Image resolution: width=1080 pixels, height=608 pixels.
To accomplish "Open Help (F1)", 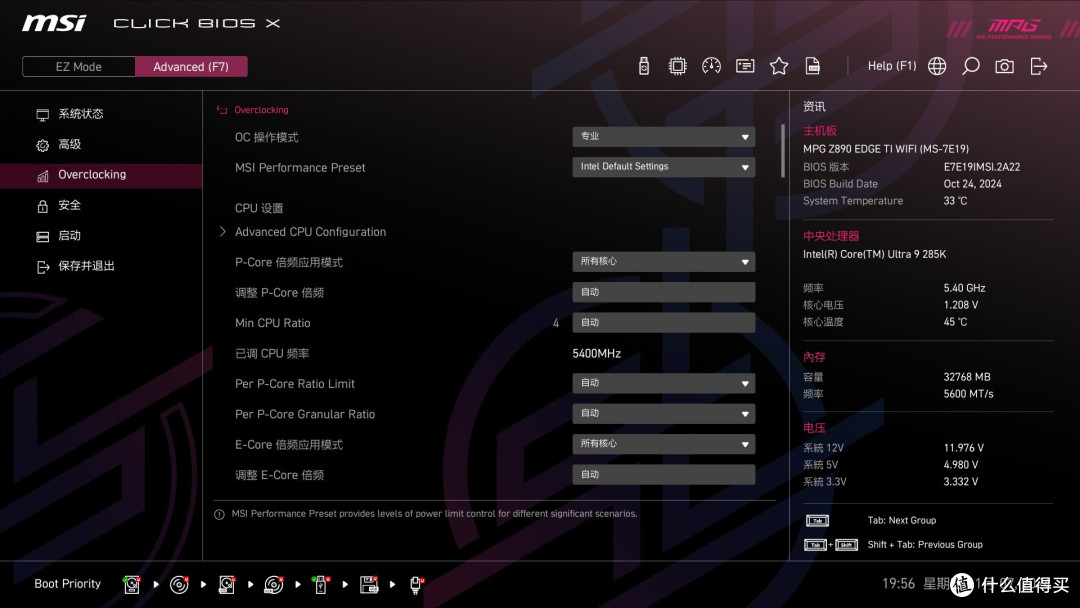I will [891, 66].
